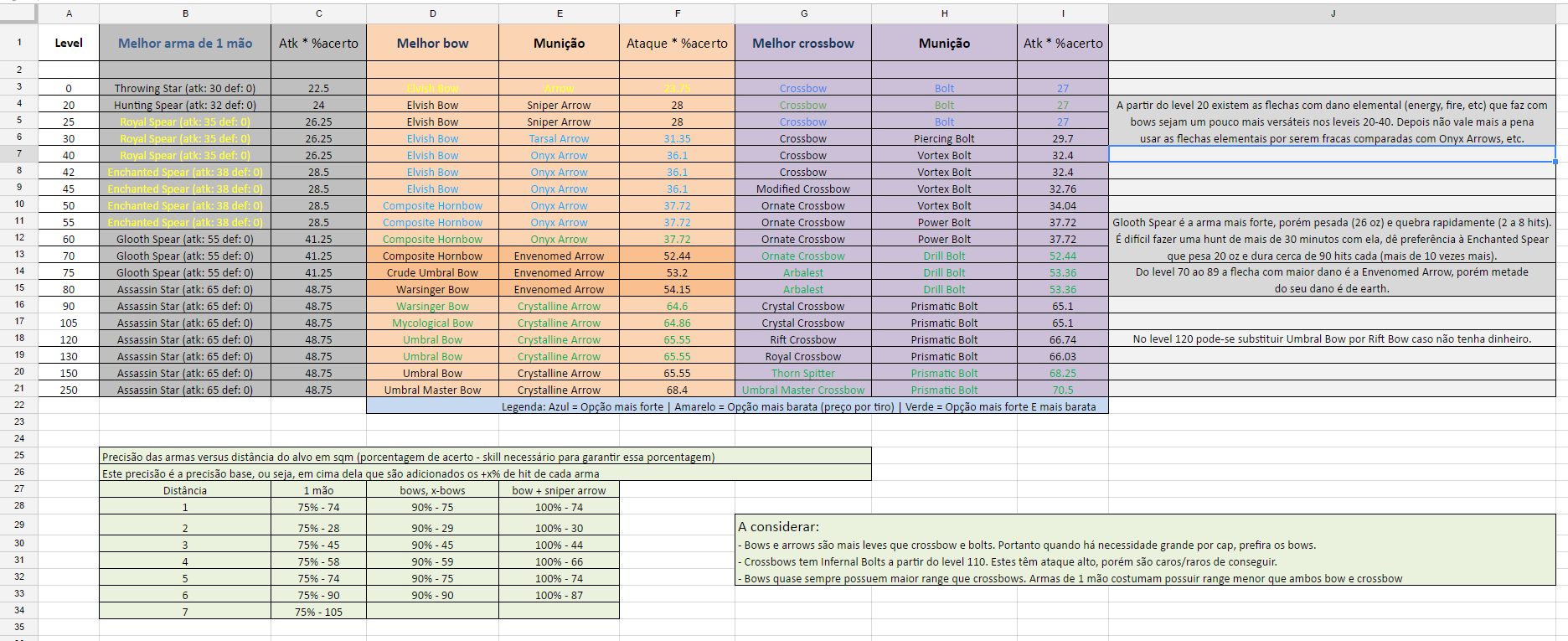Select column header J
Screen dimensions: 1568x641
[x=1332, y=13]
